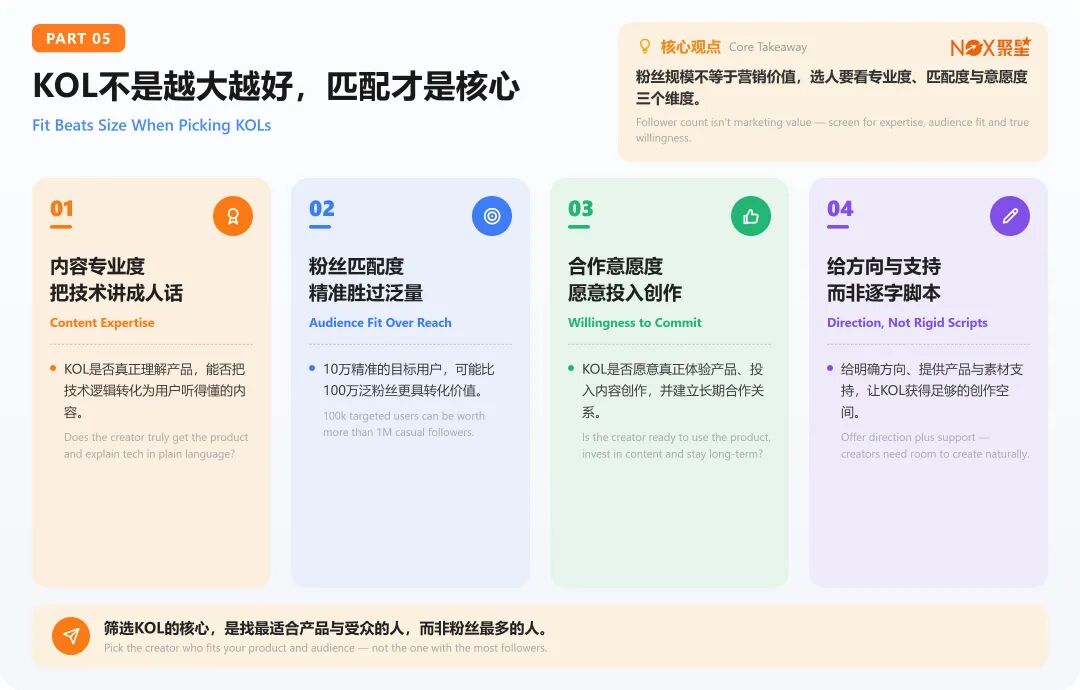Click the Content Expertise label
This screenshot has width=1080, height=690.
click(x=102, y=322)
